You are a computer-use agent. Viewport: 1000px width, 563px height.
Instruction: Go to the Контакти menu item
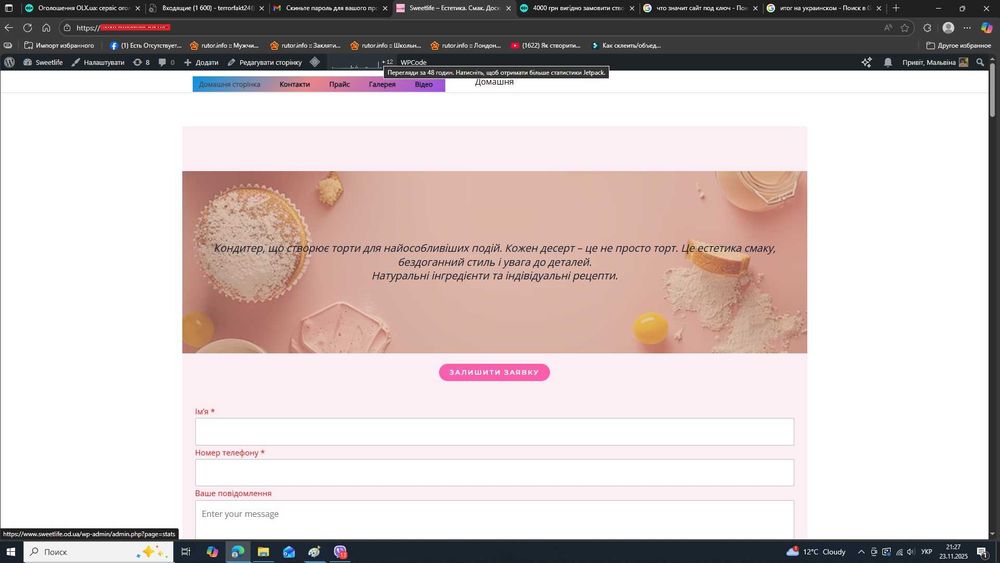point(295,84)
